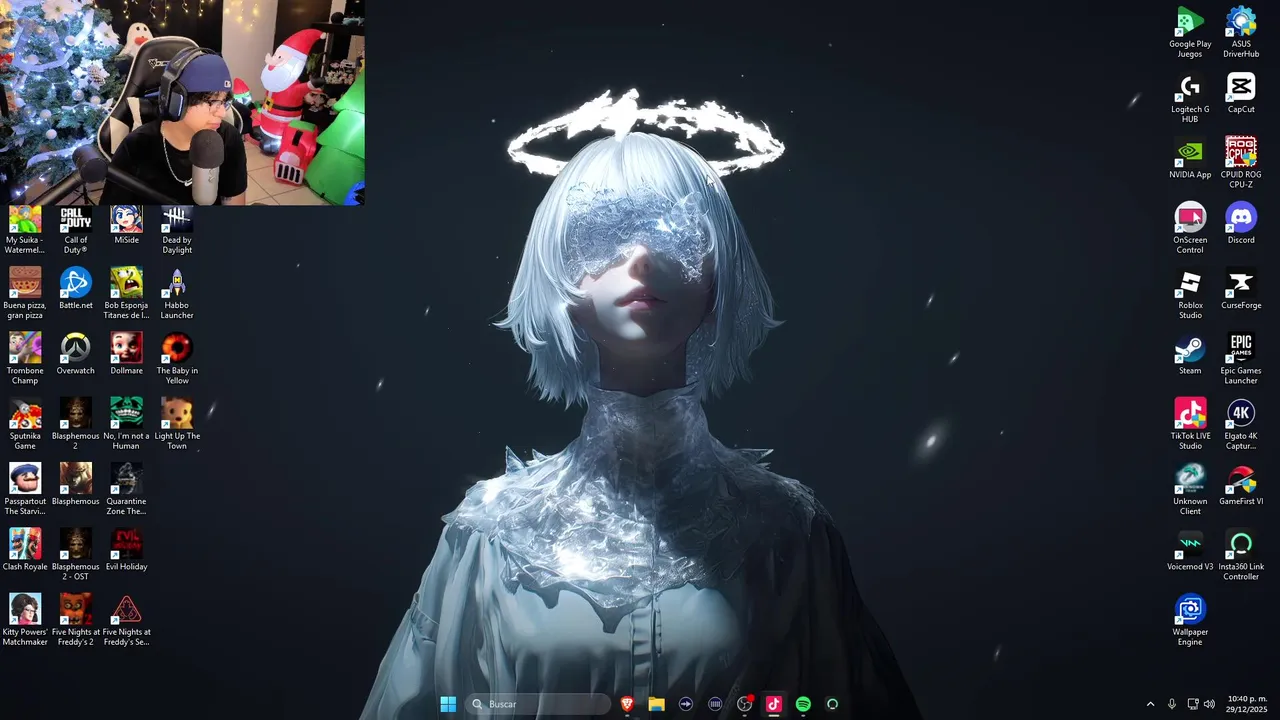The width and height of the screenshot is (1280, 720).
Task: Open the MiSide game shortcut
Action: pyautogui.click(x=126, y=226)
